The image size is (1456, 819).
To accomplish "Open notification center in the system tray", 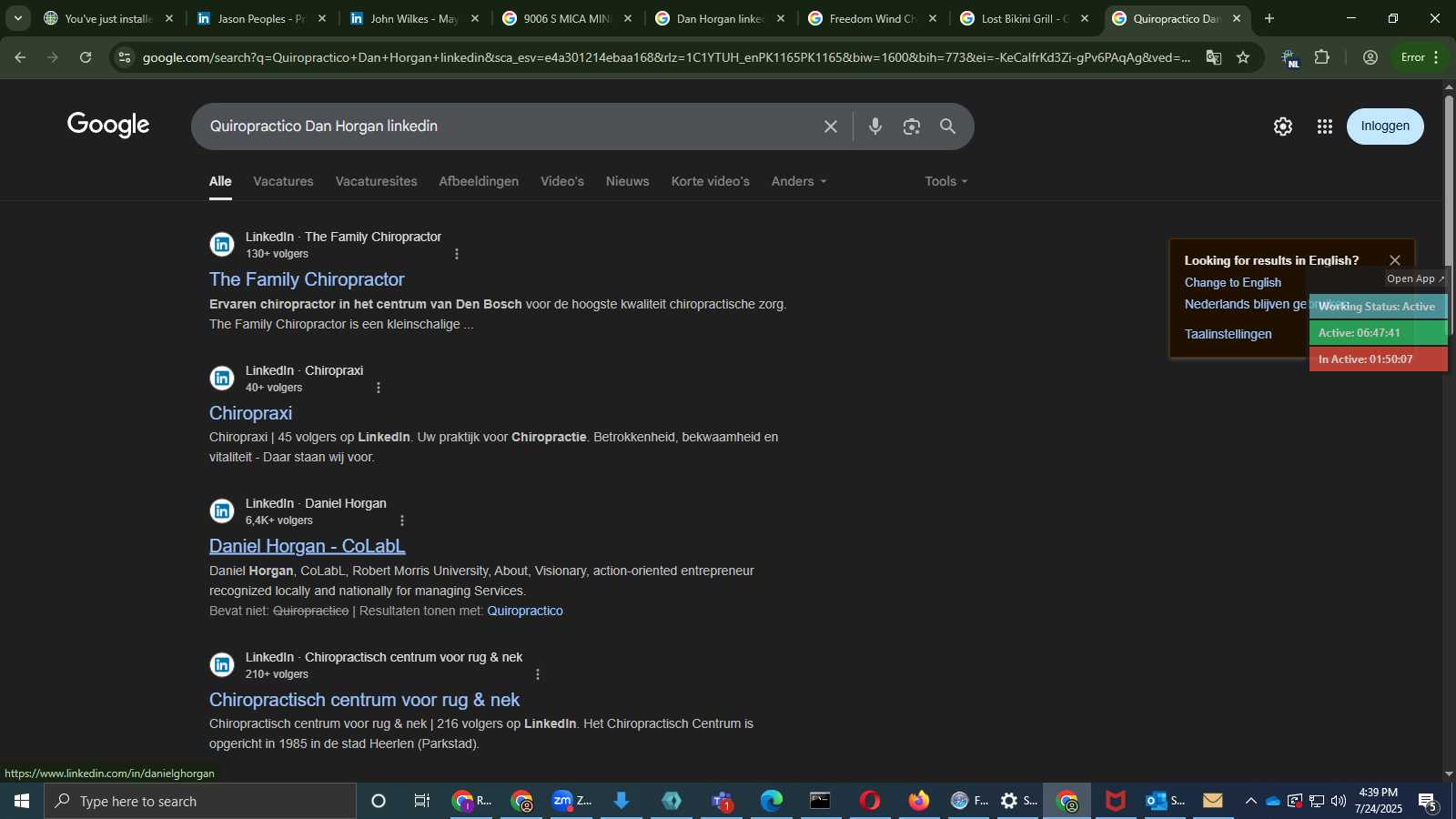I will pyautogui.click(x=1428, y=802).
